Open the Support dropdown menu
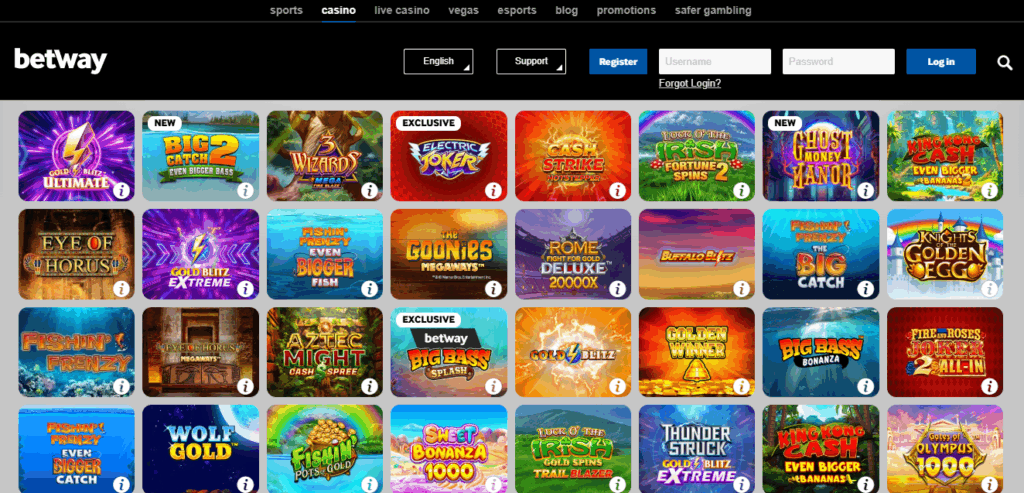This screenshot has height=493, width=1024. (531, 61)
